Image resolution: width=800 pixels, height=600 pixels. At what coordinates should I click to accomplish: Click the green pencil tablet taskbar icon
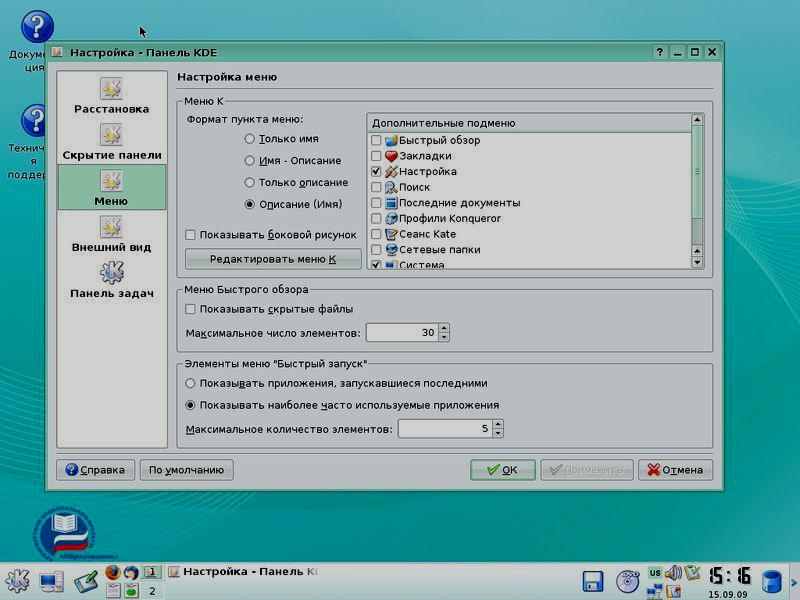click(86, 582)
